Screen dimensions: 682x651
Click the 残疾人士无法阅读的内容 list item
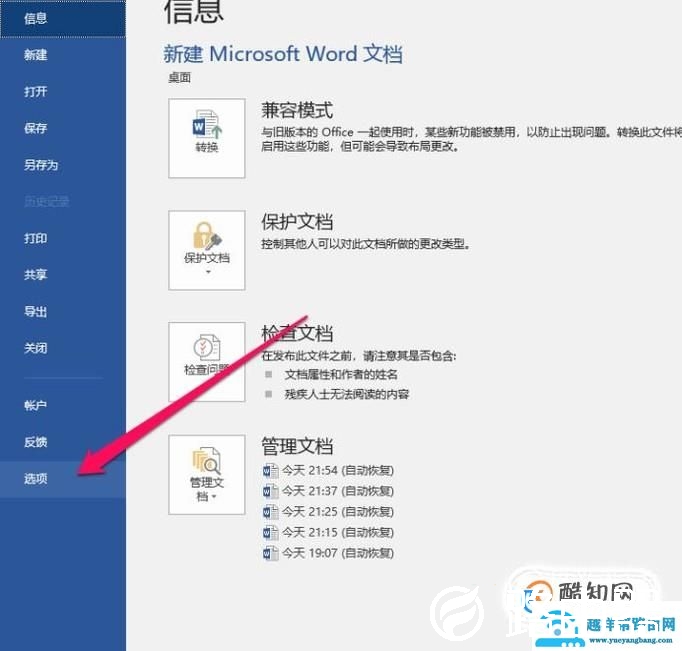tap(347, 394)
